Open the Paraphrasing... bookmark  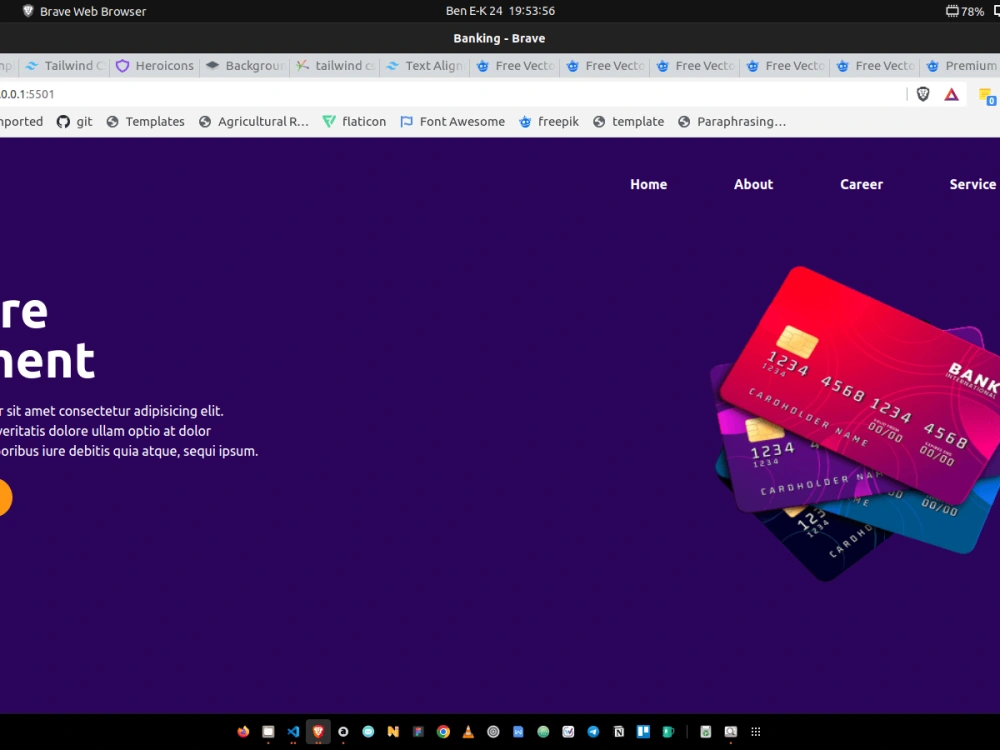pyautogui.click(x=732, y=121)
